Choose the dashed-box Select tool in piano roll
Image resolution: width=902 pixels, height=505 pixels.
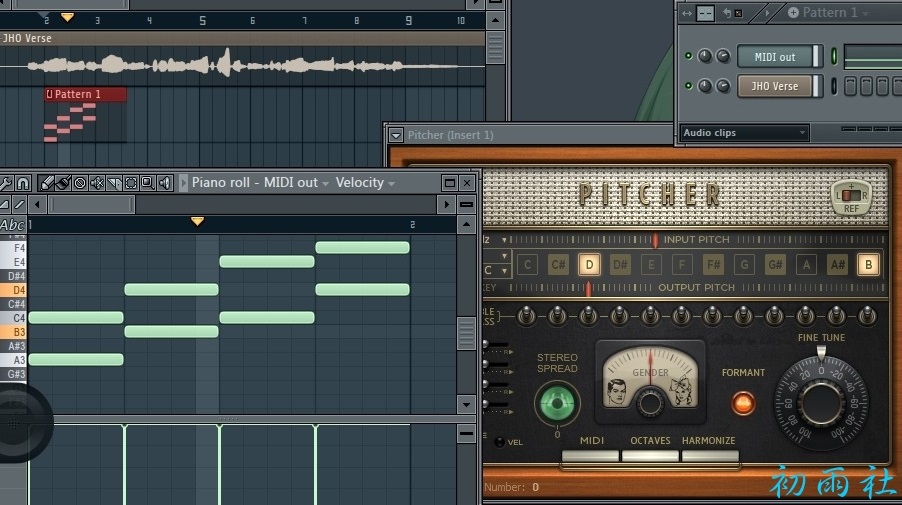[x=131, y=183]
